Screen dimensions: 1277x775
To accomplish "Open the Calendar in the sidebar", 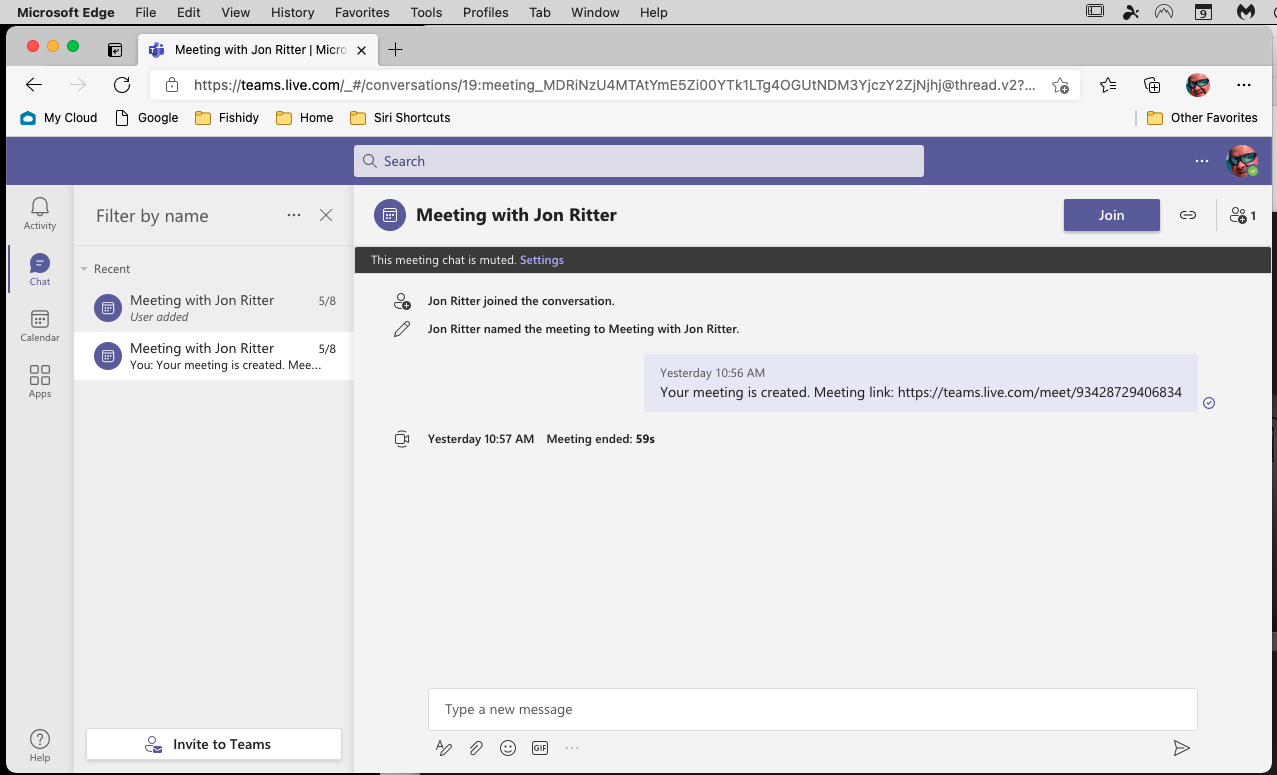I will pyautogui.click(x=40, y=326).
